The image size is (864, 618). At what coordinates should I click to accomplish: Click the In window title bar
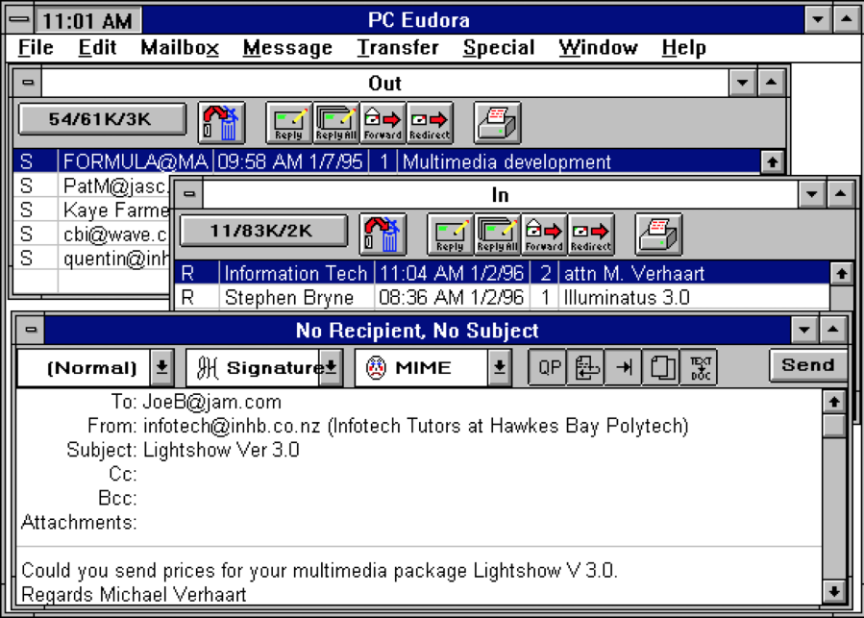click(500, 194)
